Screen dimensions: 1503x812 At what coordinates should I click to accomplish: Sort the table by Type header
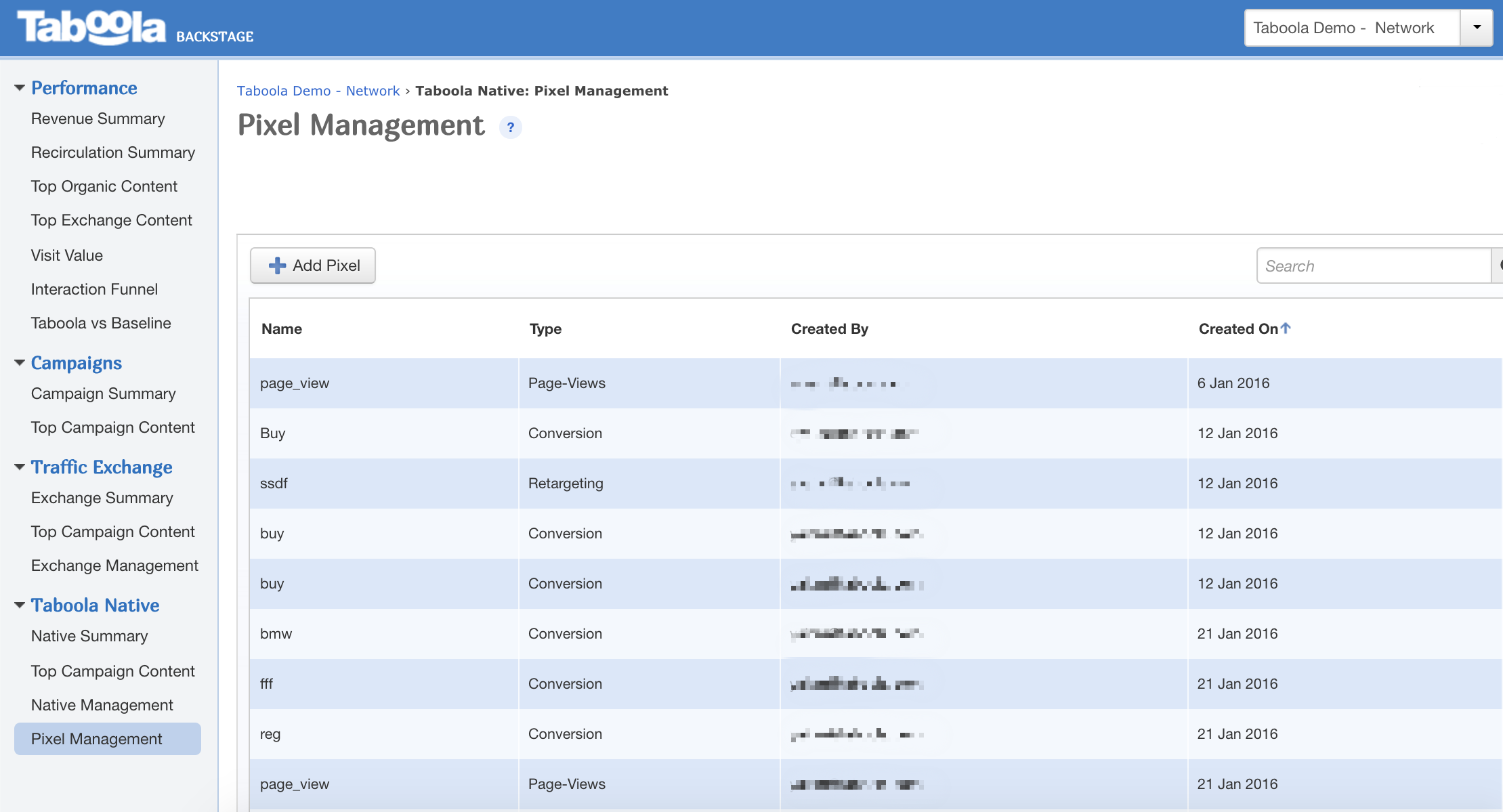[x=545, y=329]
